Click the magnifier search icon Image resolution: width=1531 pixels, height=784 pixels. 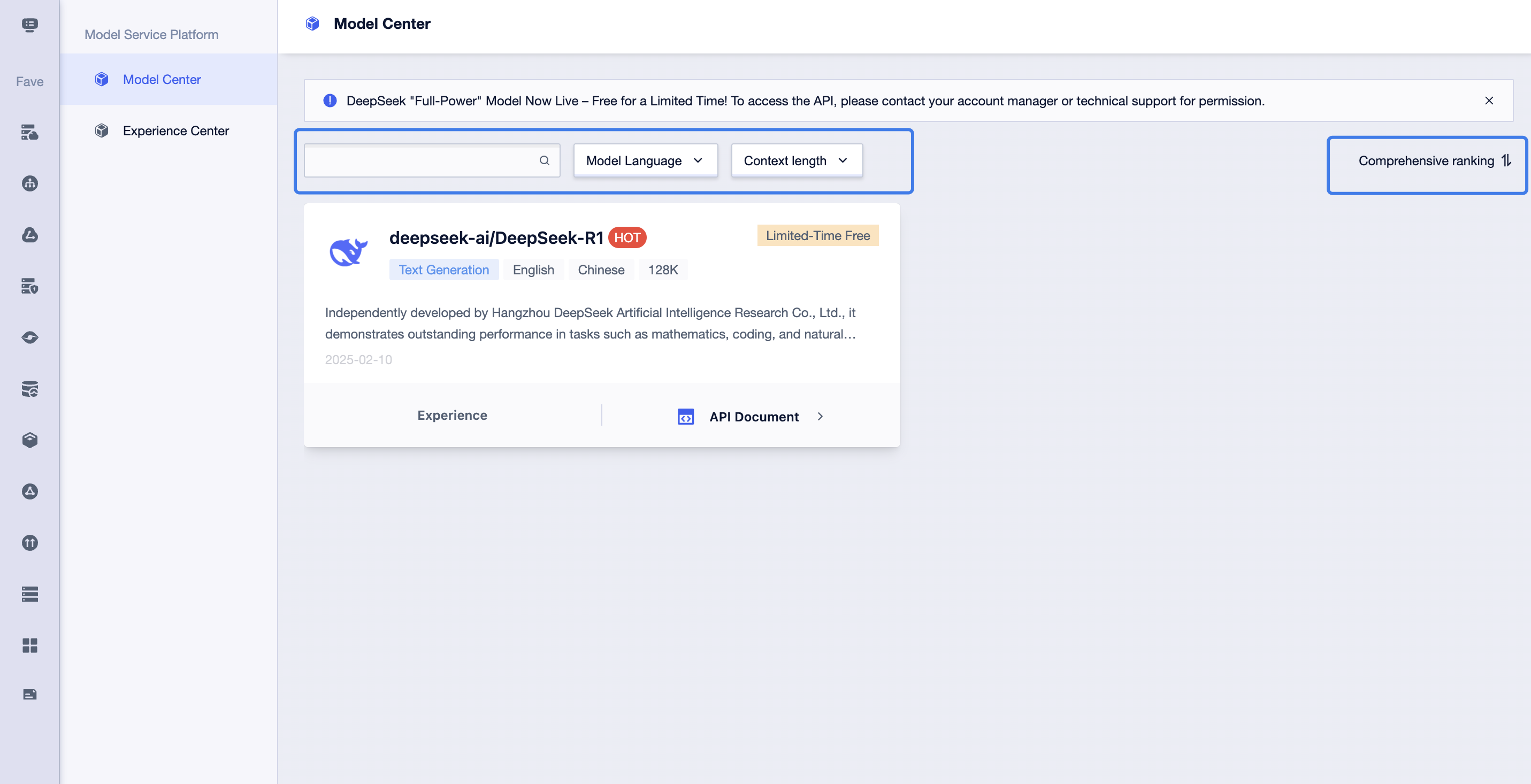coord(544,160)
